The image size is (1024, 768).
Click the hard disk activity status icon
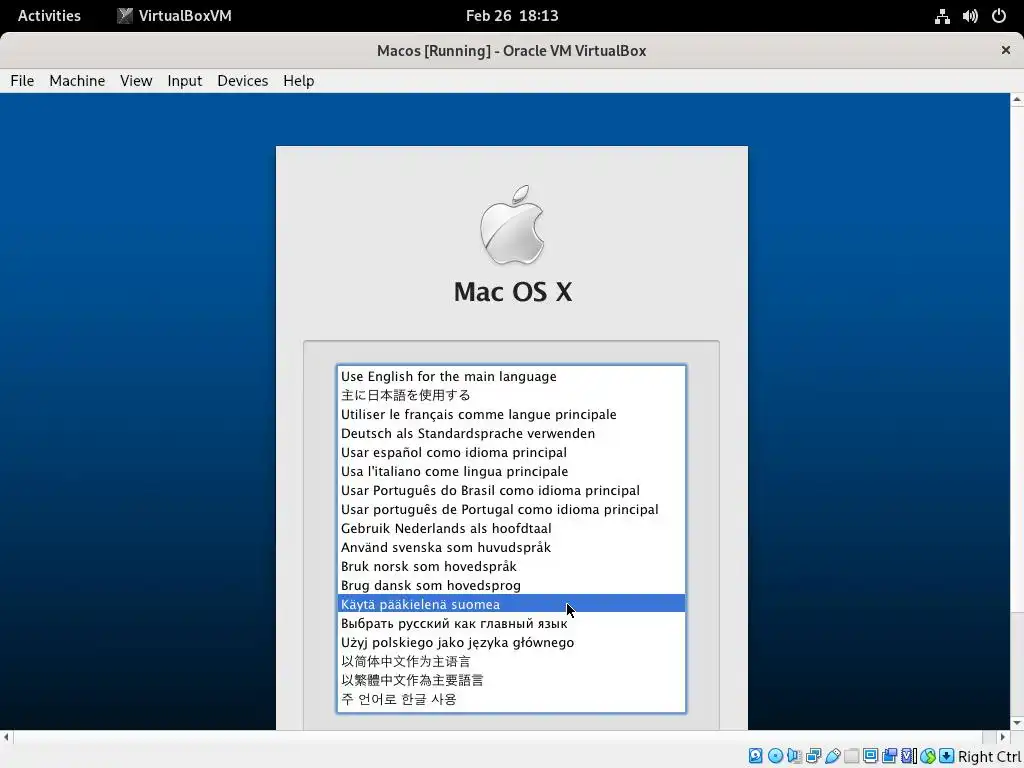point(756,756)
